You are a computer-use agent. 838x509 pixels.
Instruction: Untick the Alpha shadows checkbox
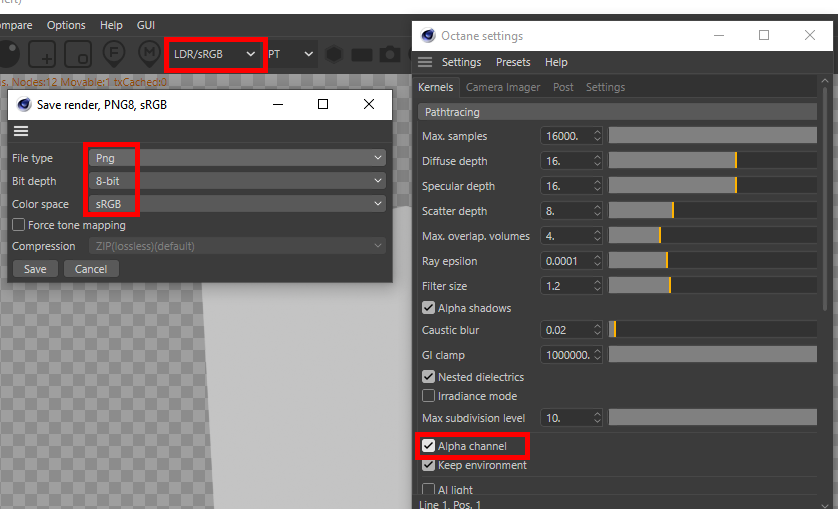pyautogui.click(x=428, y=307)
